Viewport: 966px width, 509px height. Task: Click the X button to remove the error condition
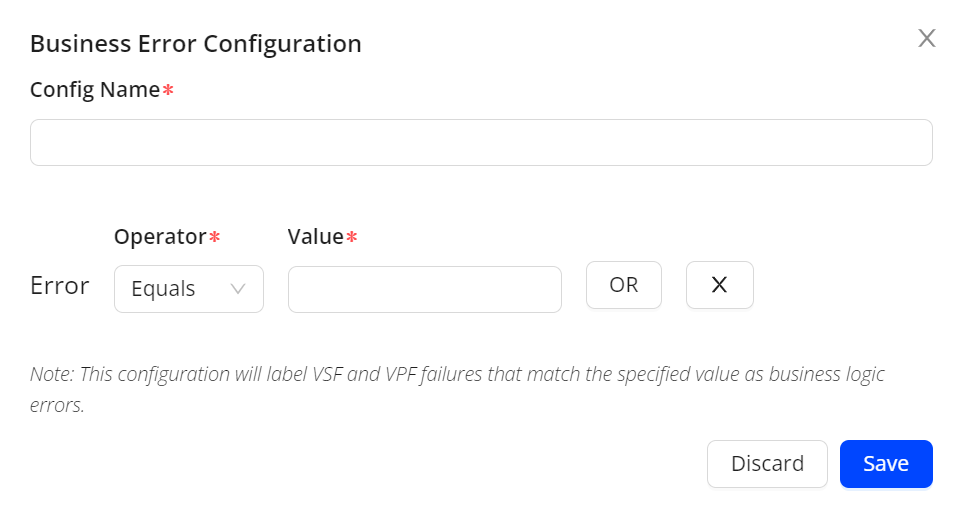tap(719, 285)
